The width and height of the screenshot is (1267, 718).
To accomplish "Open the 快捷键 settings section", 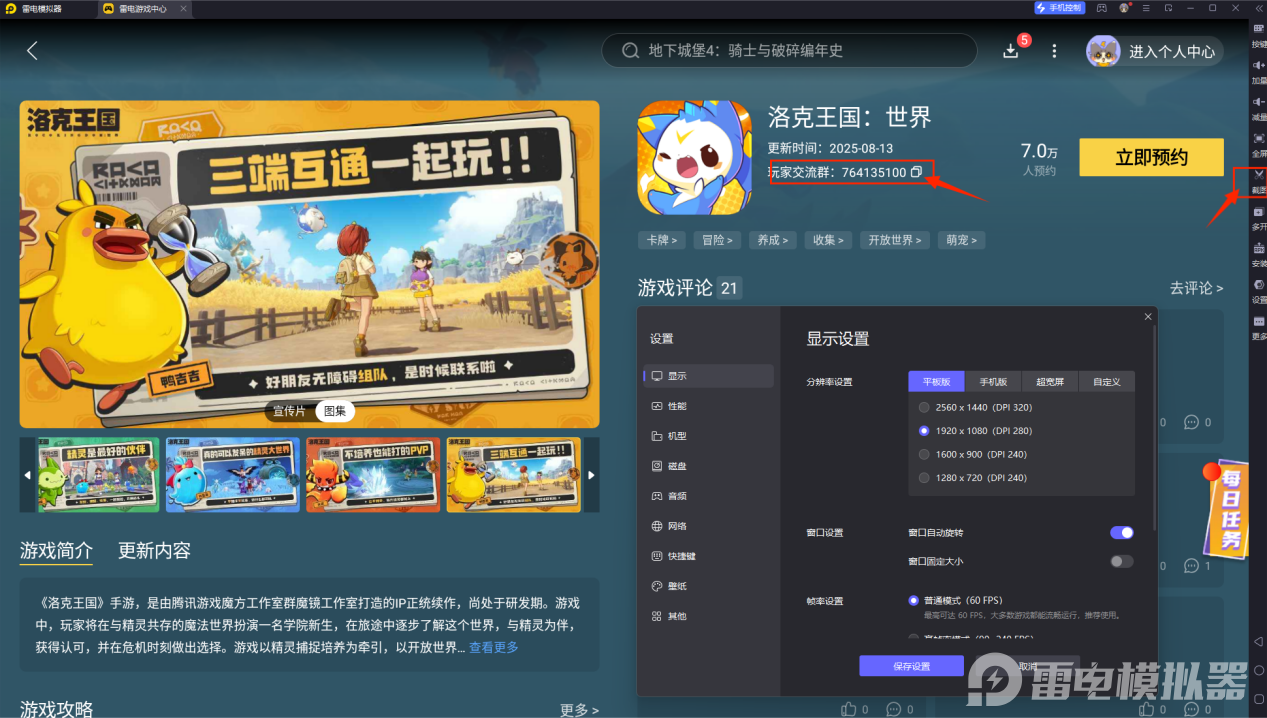I will point(709,556).
